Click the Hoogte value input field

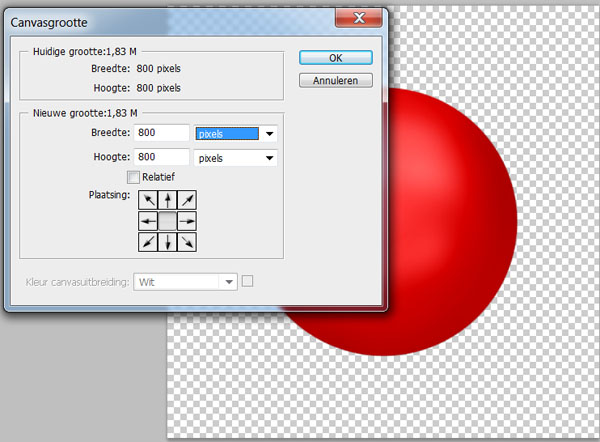[x=161, y=157]
